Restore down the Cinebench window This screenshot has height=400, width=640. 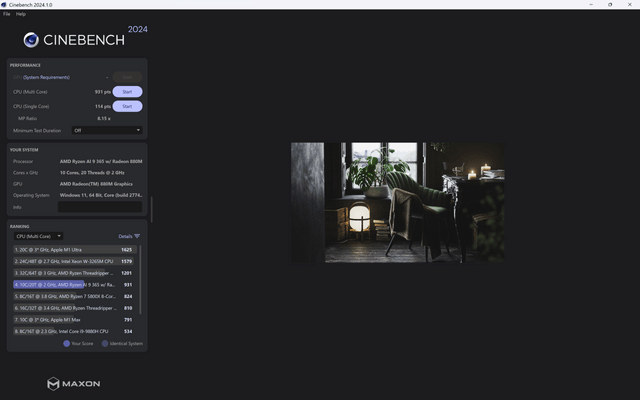(x=610, y=4)
